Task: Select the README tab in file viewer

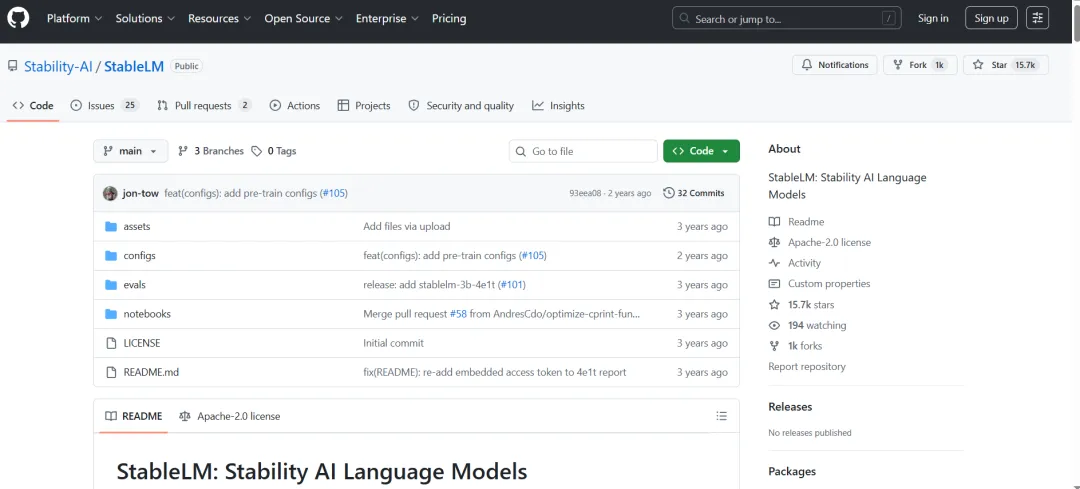Action: (x=134, y=416)
